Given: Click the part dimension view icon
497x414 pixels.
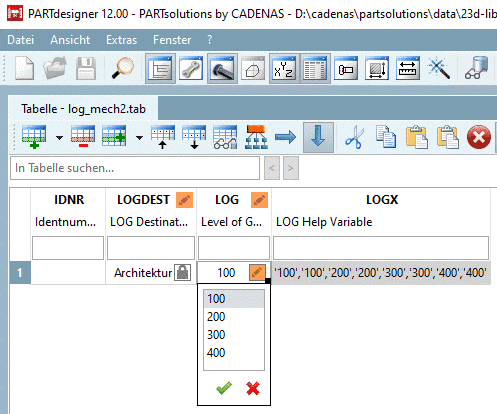Looking at the screenshot, I should (346, 69).
